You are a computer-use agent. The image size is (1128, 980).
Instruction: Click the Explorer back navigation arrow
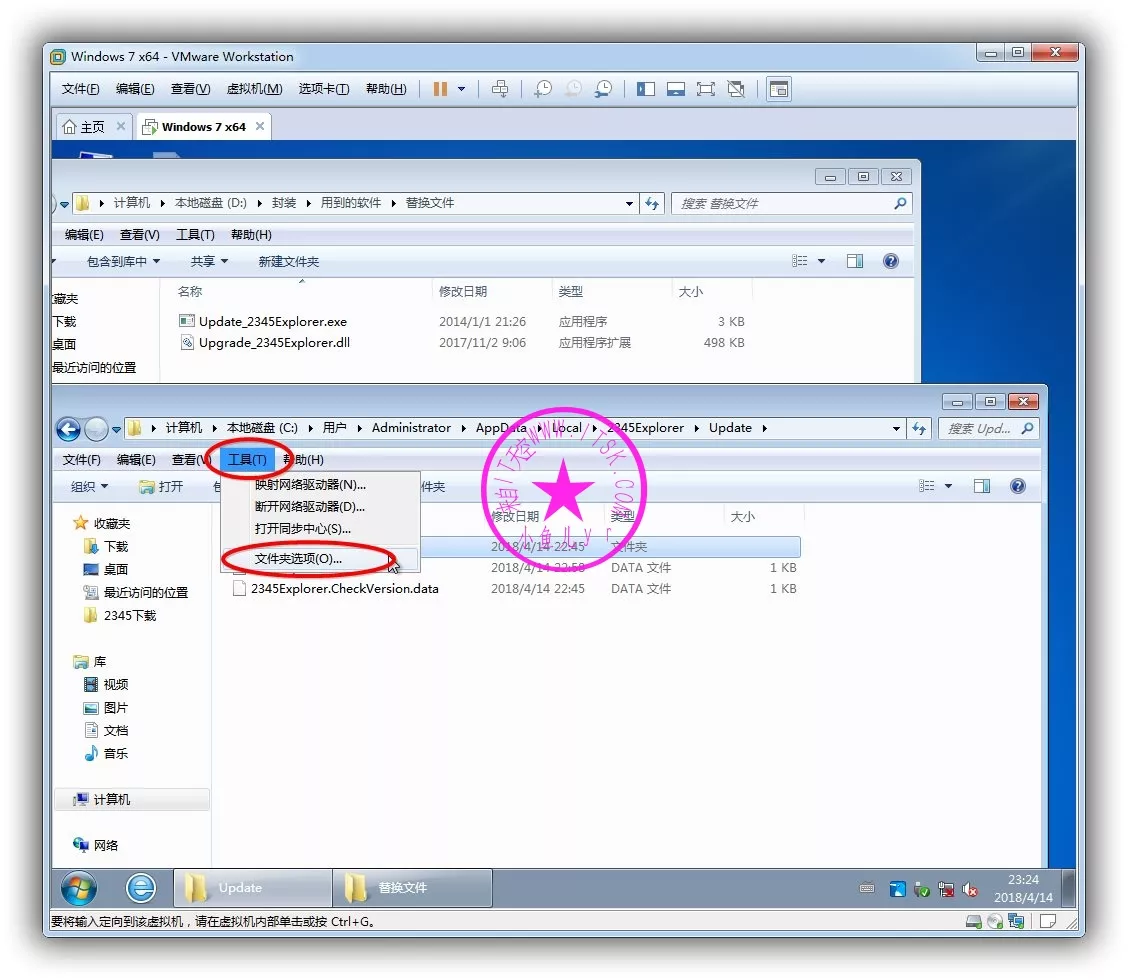pyautogui.click(x=68, y=429)
